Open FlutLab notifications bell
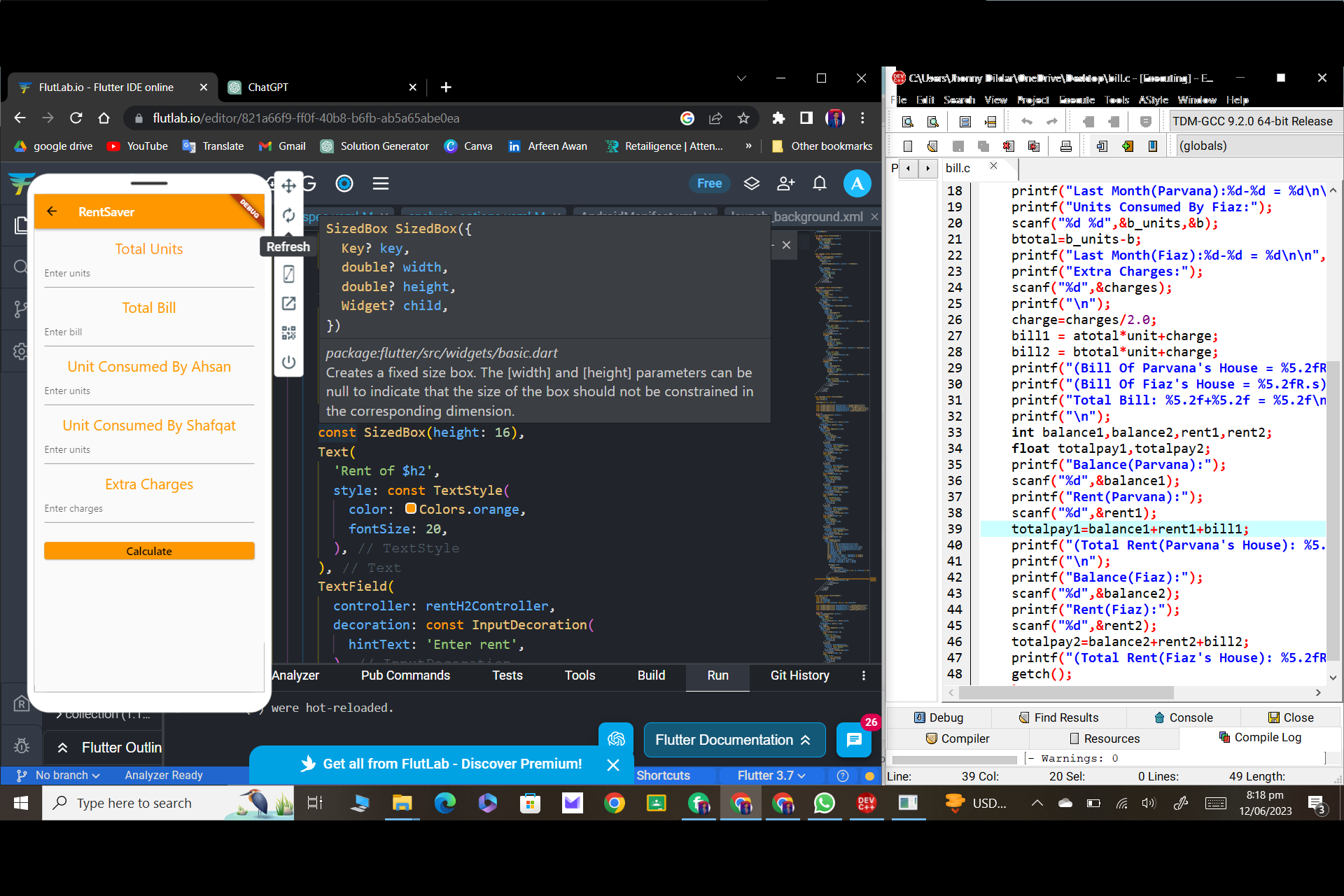 click(x=820, y=183)
